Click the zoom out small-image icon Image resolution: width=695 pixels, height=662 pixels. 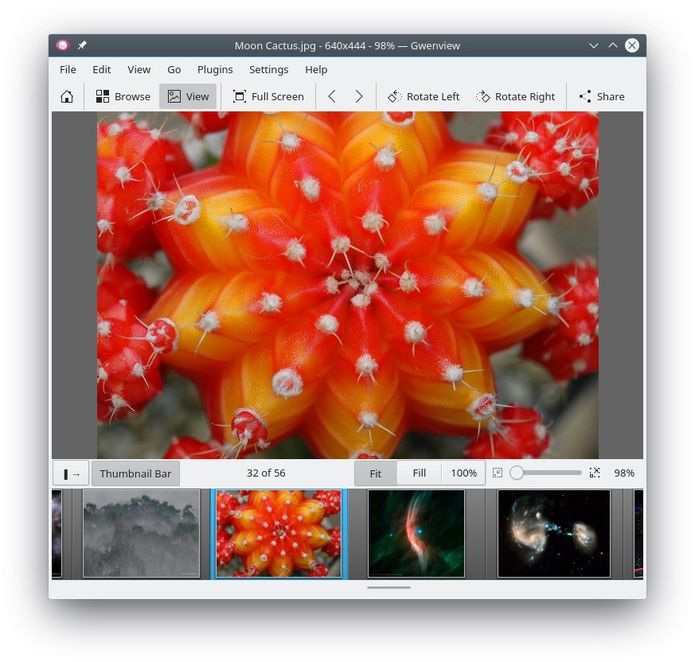point(497,473)
